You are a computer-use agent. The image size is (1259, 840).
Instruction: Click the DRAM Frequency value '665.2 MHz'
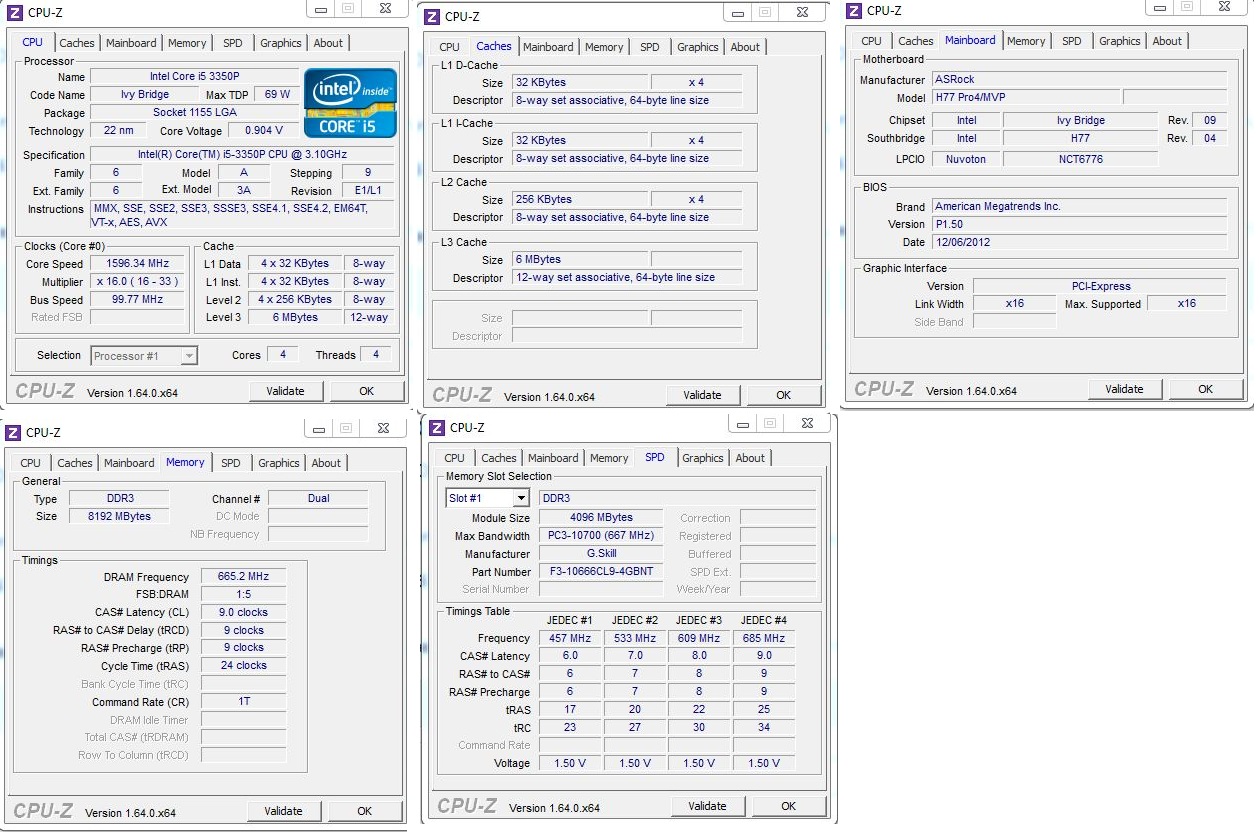click(243, 576)
